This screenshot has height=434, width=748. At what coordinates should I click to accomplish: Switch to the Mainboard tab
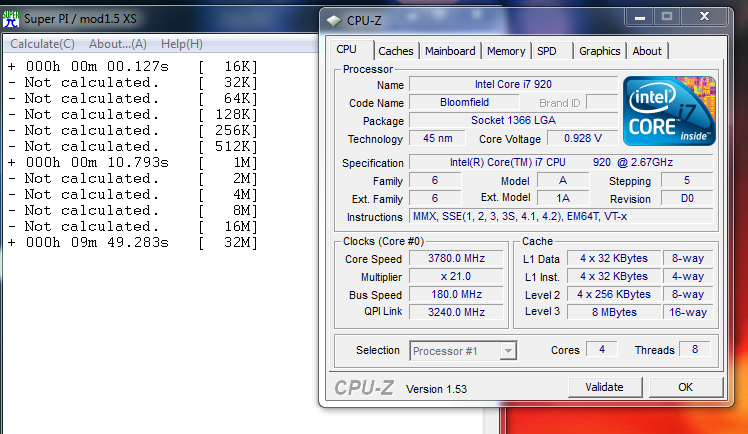click(450, 51)
